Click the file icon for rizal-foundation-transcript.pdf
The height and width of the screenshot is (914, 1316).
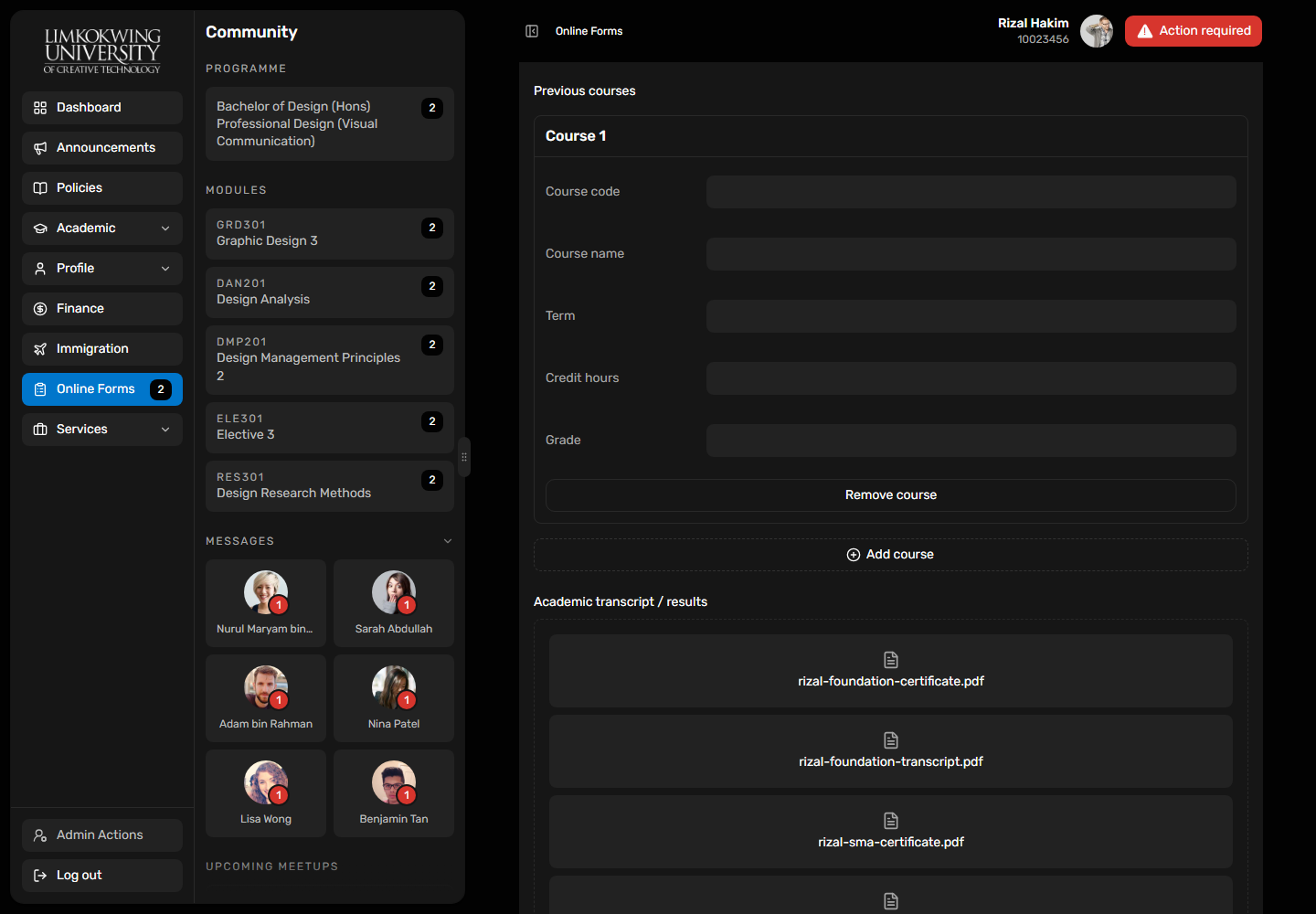click(891, 740)
